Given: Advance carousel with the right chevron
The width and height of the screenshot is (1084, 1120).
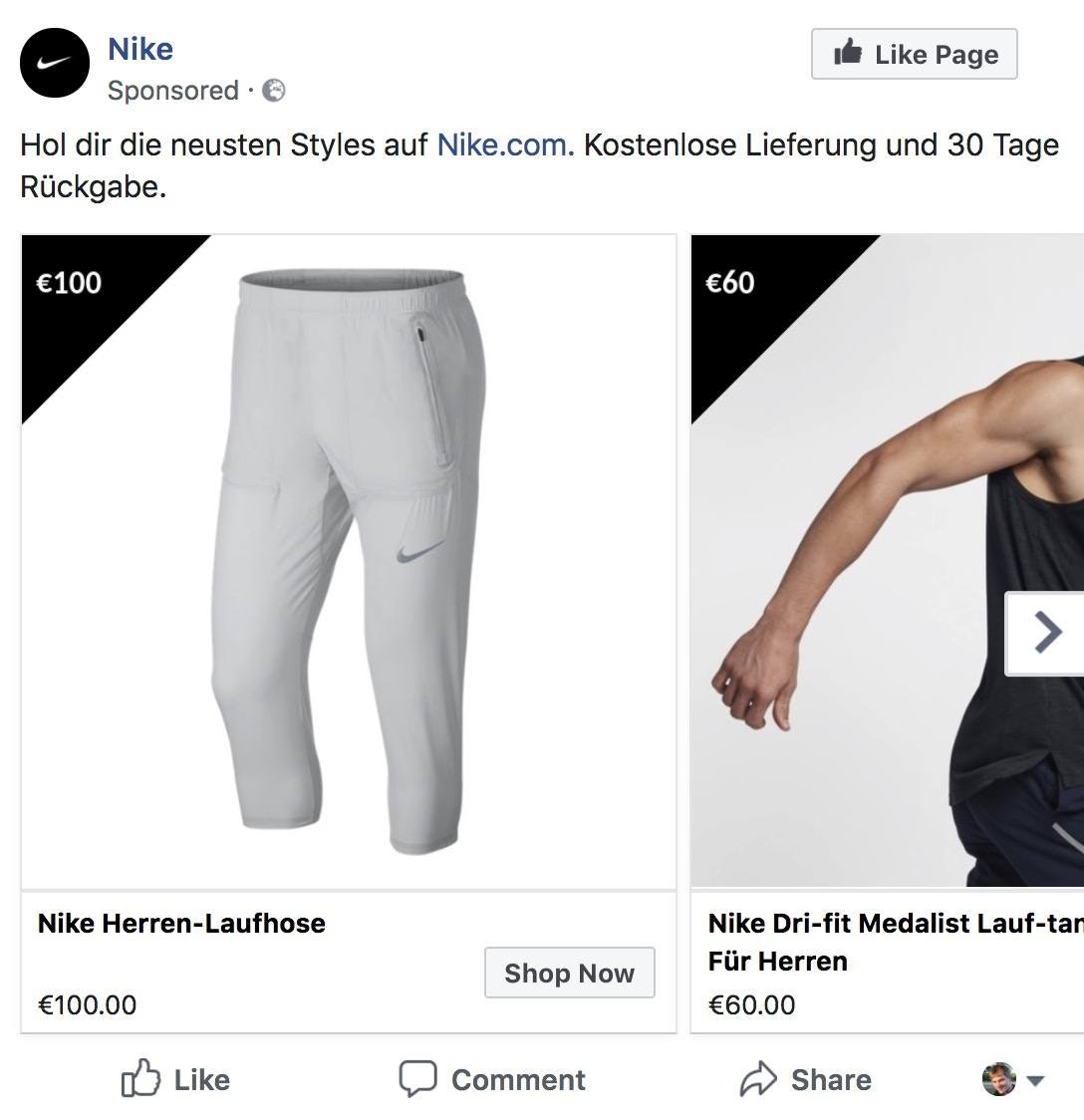Looking at the screenshot, I should [1046, 632].
